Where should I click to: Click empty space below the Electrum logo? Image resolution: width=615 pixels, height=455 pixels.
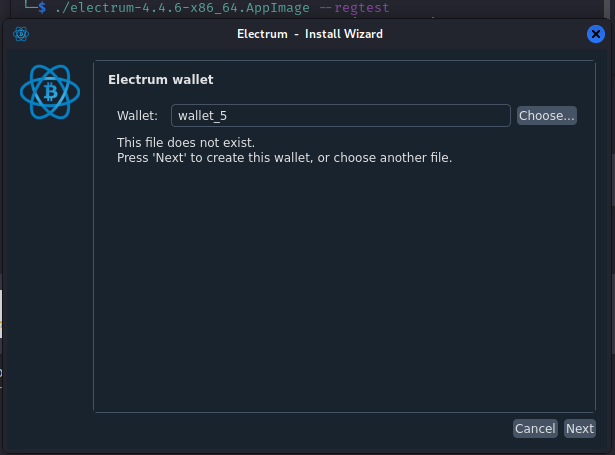click(x=48, y=280)
